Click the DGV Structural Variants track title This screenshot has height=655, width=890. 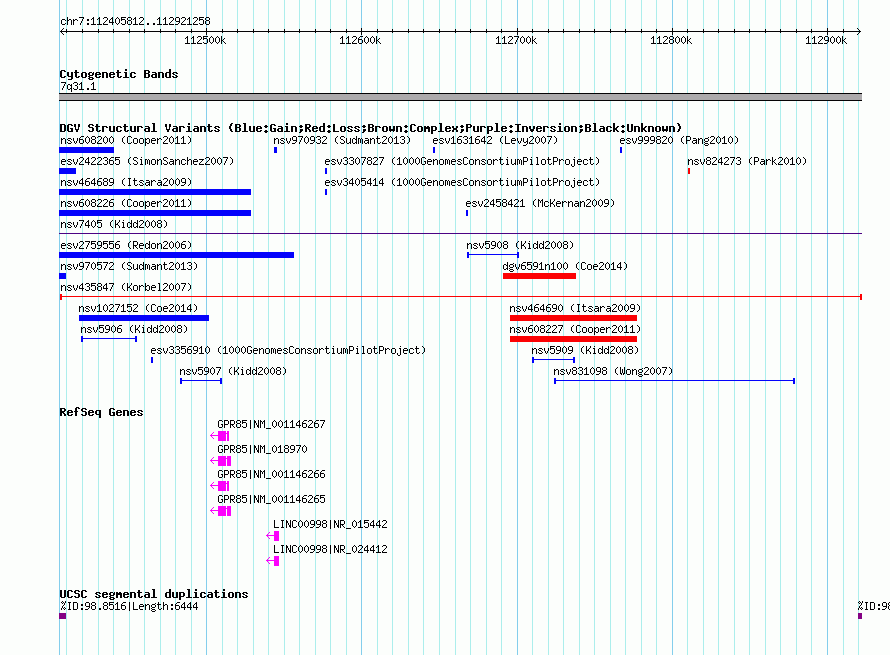coord(370,128)
